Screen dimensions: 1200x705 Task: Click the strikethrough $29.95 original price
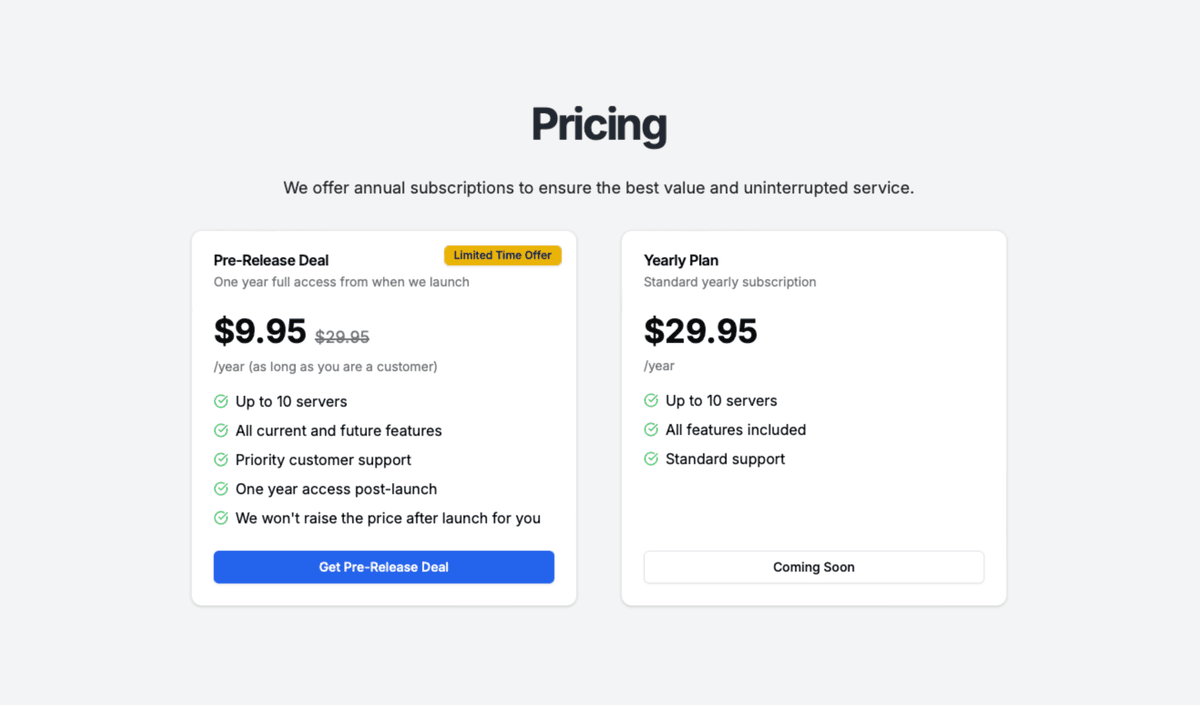(x=342, y=337)
